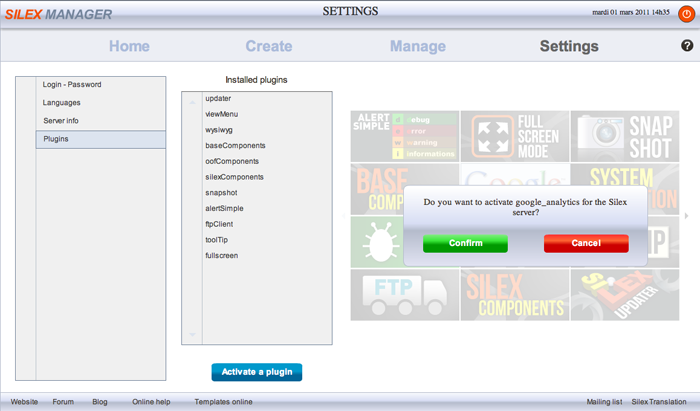Select snapshot in installed plugins
Screen dimensions: 700x411
pyautogui.click(x=221, y=193)
